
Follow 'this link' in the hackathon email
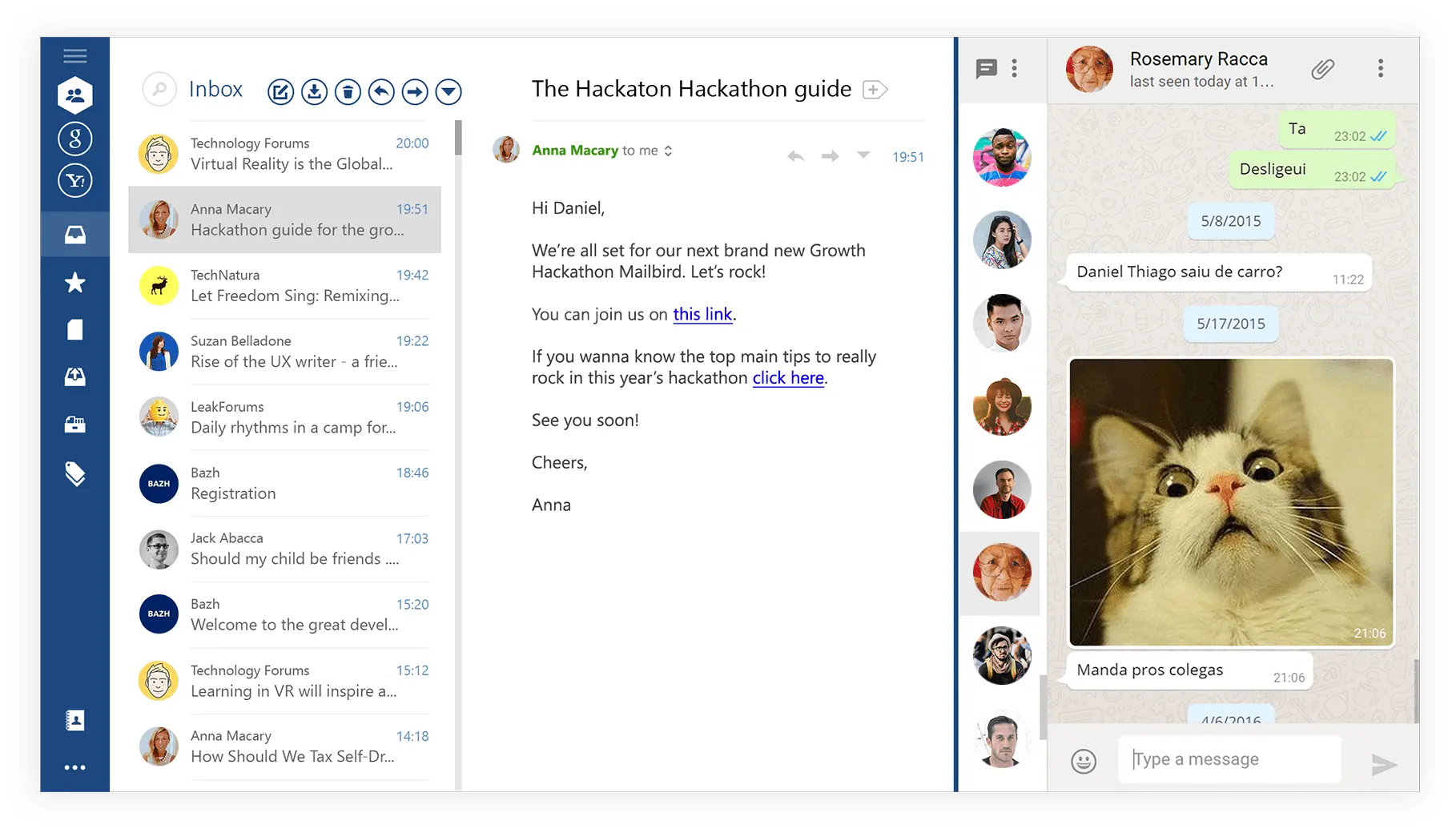[702, 314]
